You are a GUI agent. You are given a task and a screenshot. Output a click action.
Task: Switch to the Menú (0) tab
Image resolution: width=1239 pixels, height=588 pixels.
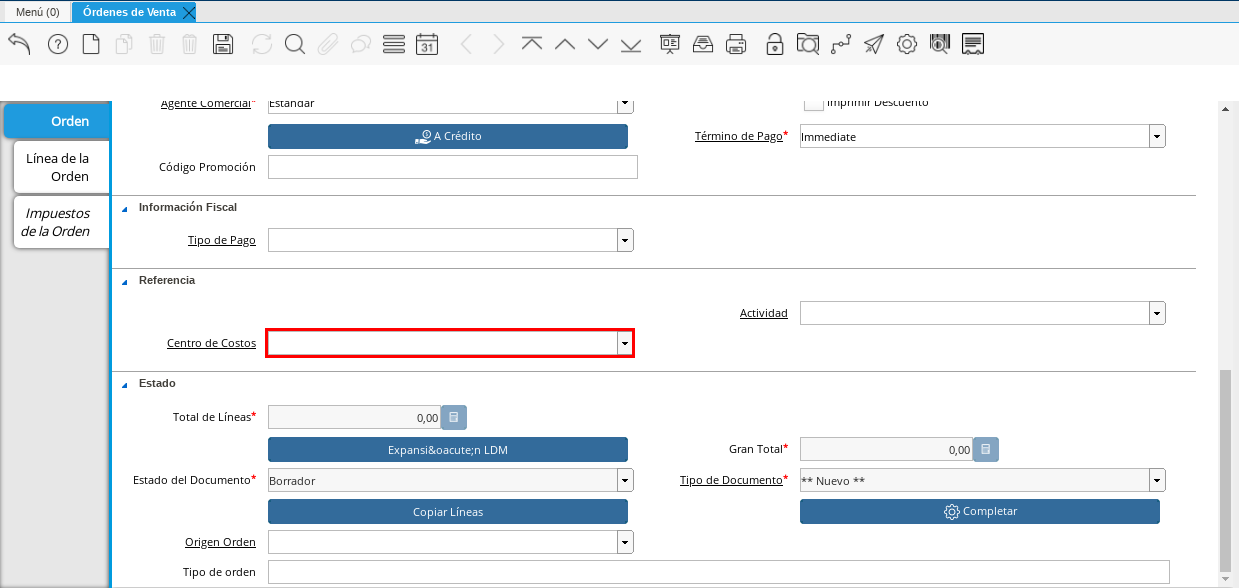(x=38, y=12)
